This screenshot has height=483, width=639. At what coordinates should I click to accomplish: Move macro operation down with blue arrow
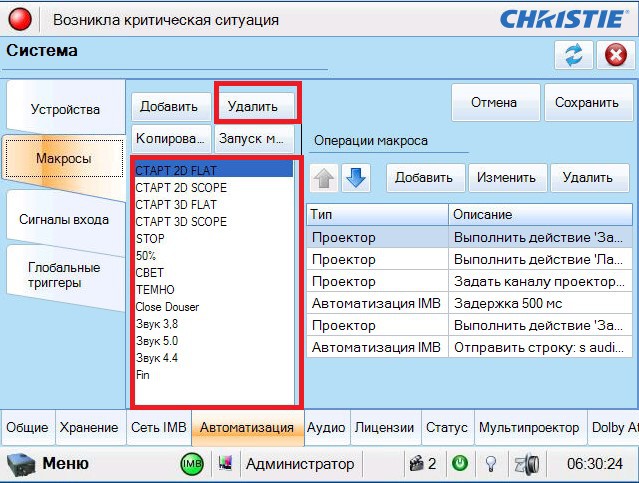pyautogui.click(x=356, y=178)
